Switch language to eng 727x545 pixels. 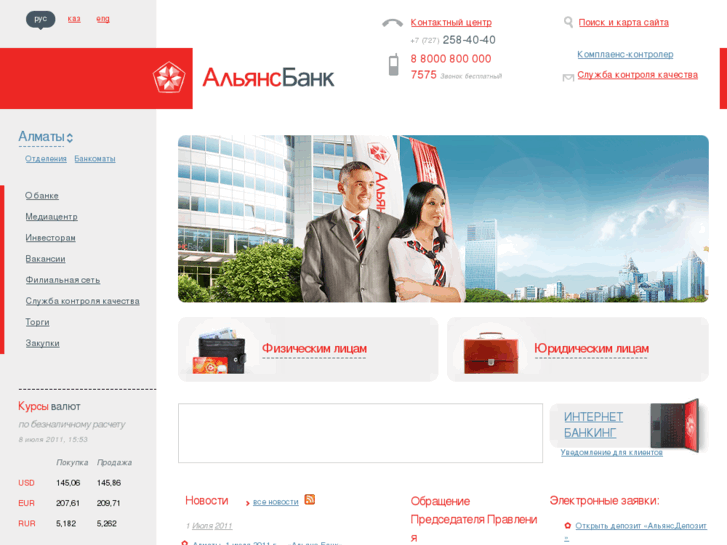click(x=103, y=19)
